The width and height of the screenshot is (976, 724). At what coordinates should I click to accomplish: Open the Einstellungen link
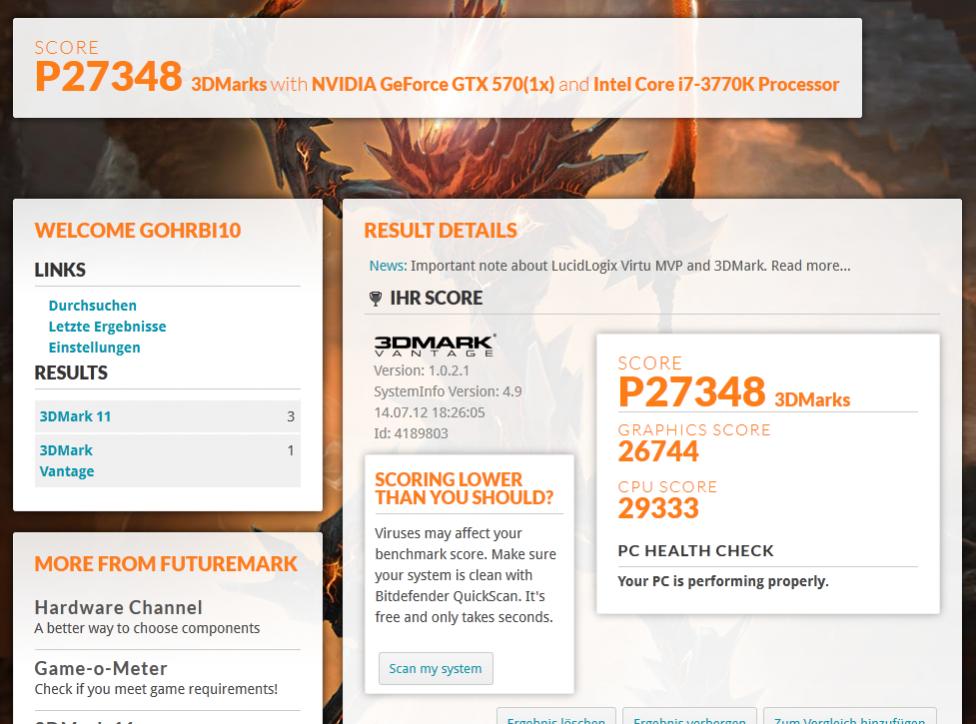tap(94, 347)
